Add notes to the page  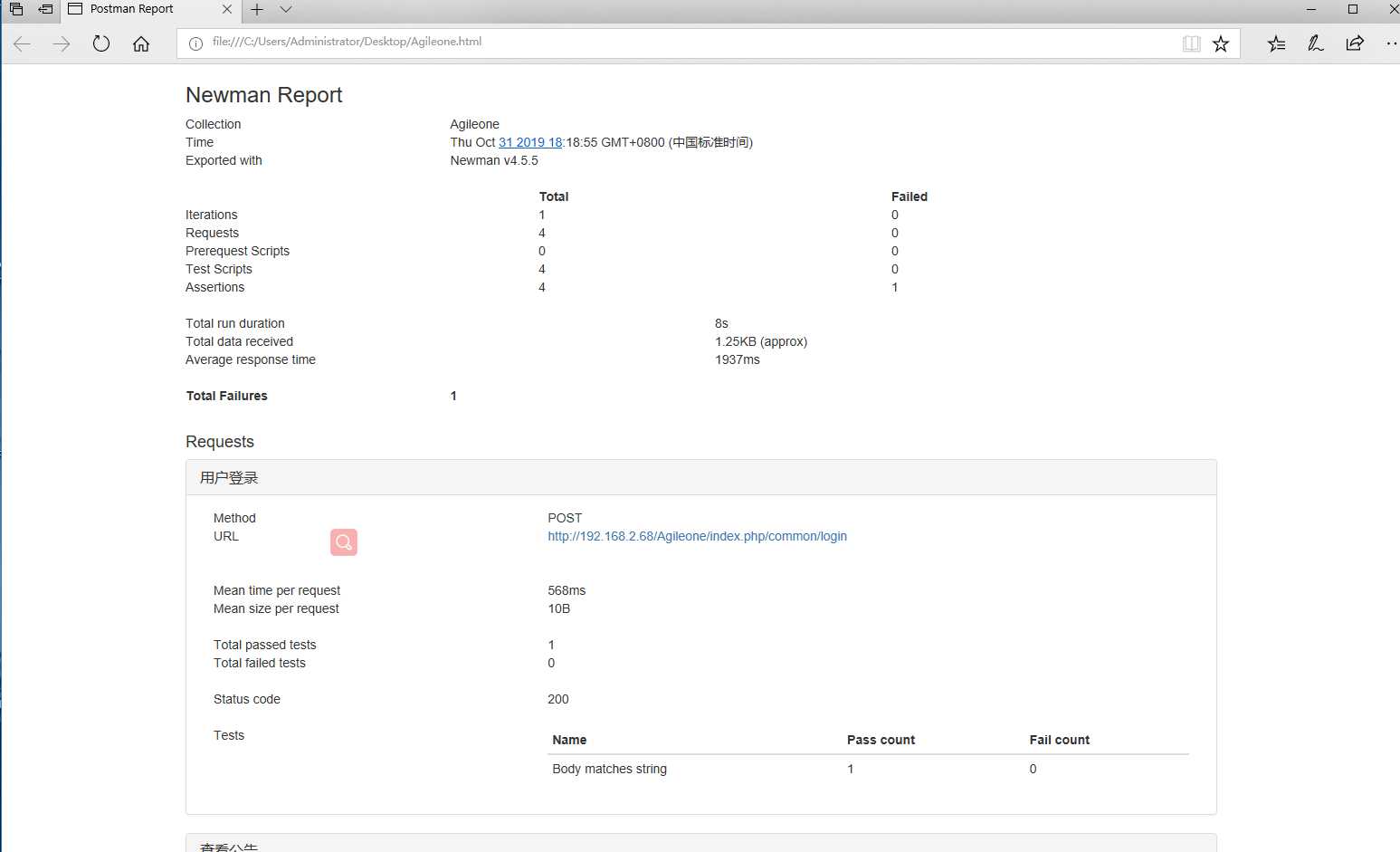tap(1316, 43)
